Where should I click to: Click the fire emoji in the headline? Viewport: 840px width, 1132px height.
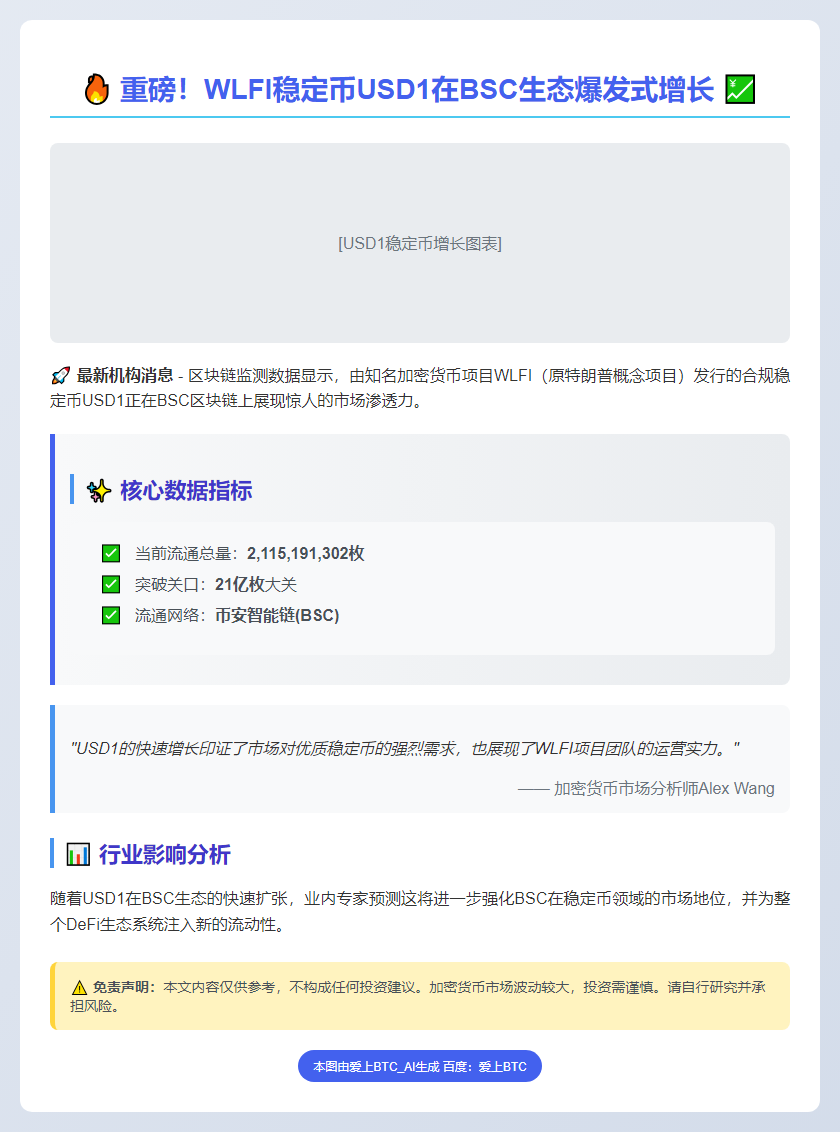(97, 90)
